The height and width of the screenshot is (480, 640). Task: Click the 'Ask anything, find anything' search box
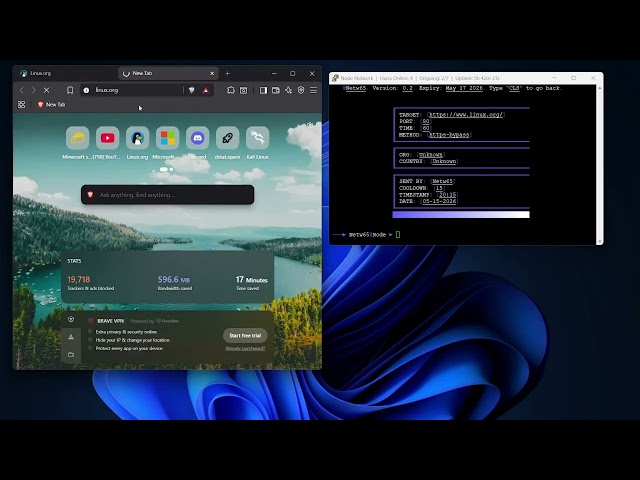pyautogui.click(x=167, y=195)
